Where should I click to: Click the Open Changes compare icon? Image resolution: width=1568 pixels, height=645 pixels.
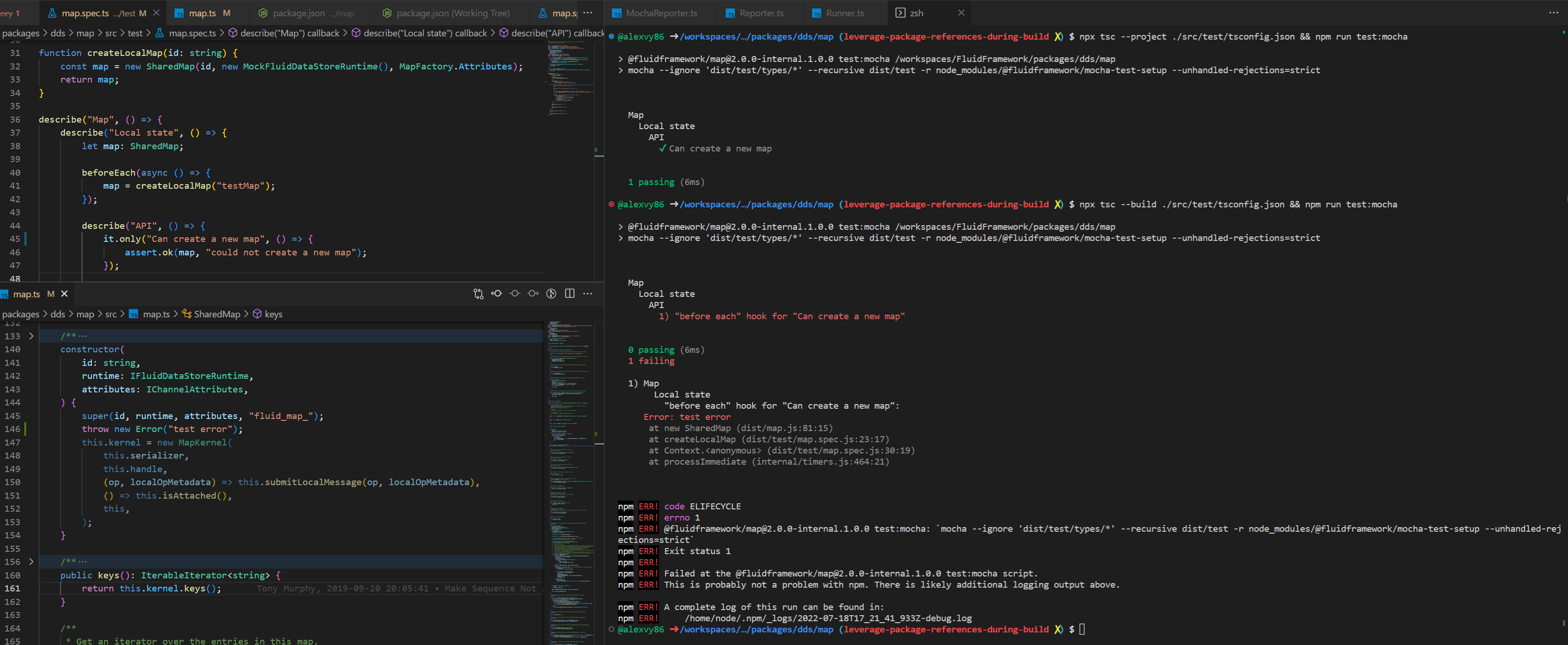(478, 294)
